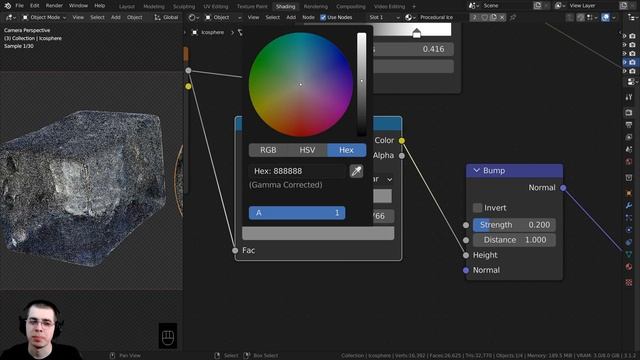Open the shader editor type dropdown
This screenshot has height=360, width=640.
(193, 18)
